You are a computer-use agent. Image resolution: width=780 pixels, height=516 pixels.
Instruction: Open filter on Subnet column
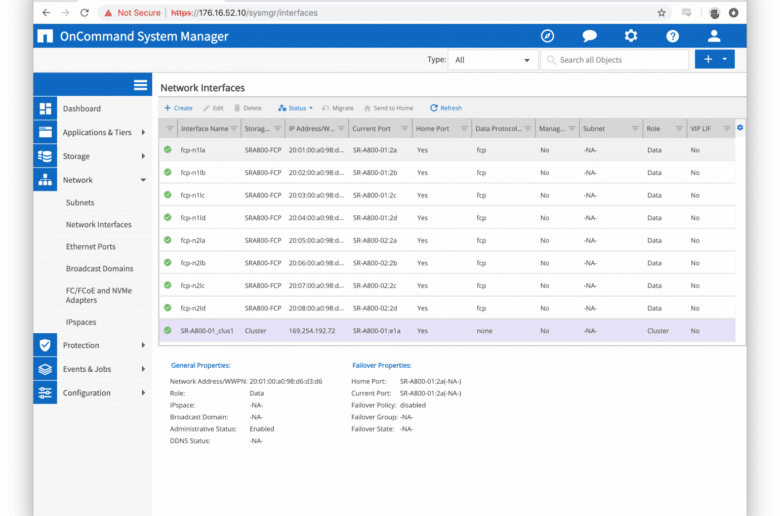(635, 128)
